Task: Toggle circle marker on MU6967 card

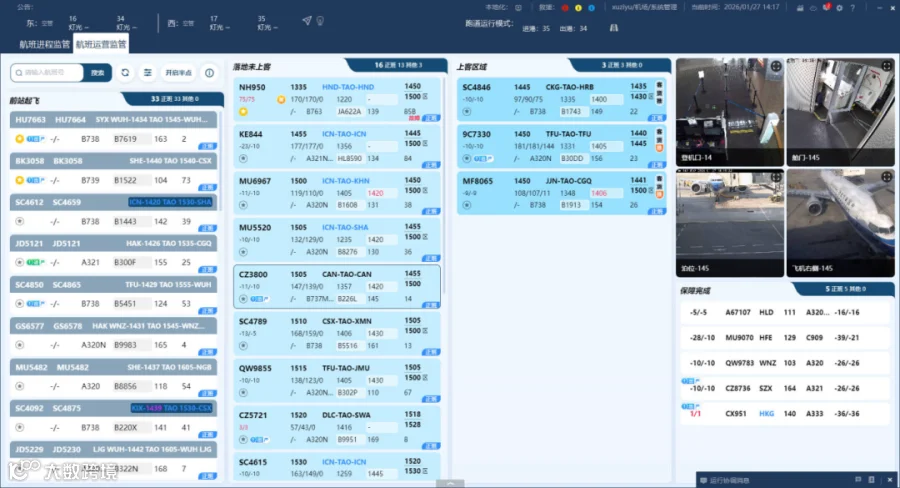Action: pyautogui.click(x=243, y=205)
